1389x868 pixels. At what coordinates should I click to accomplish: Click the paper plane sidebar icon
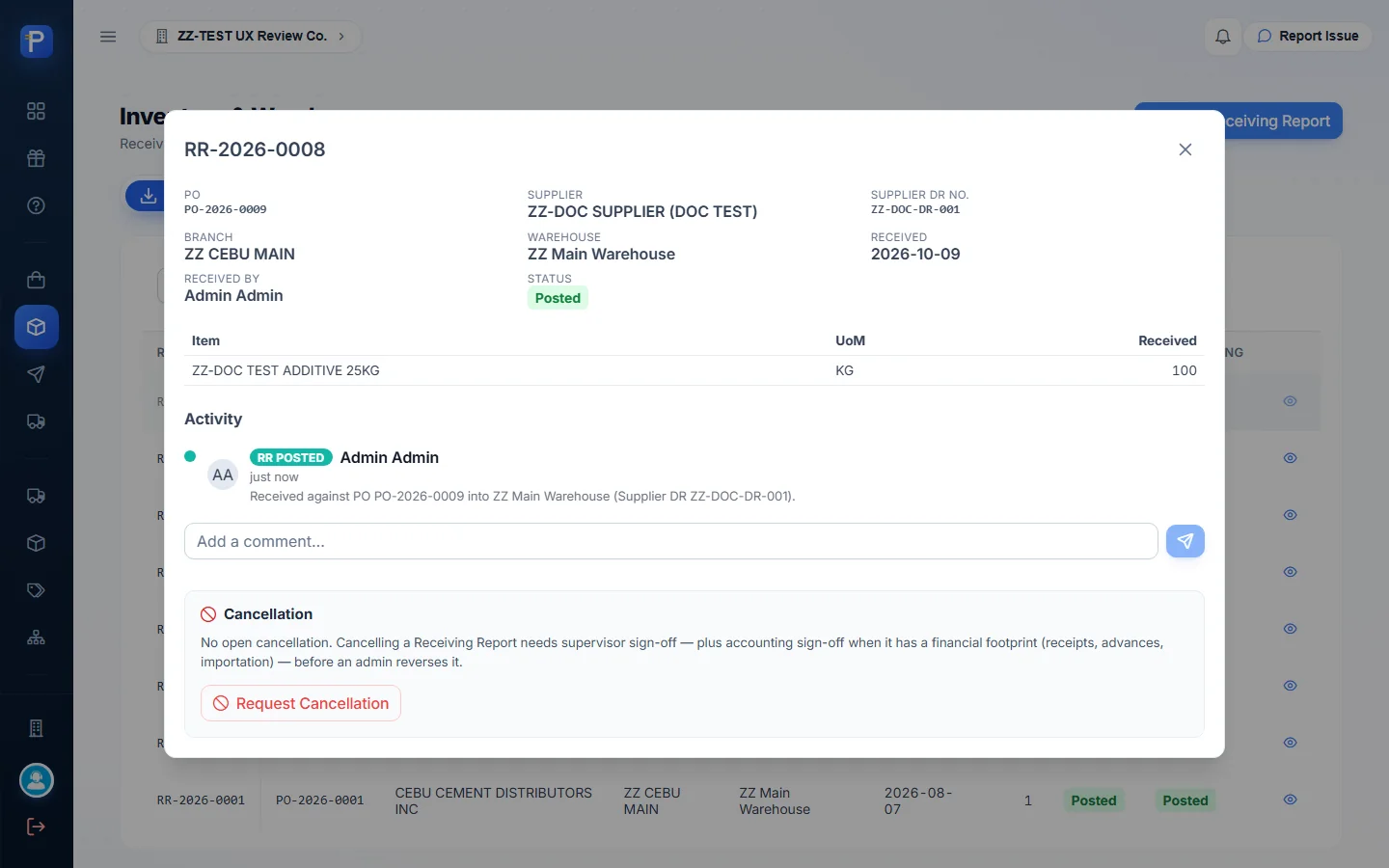[x=37, y=374]
